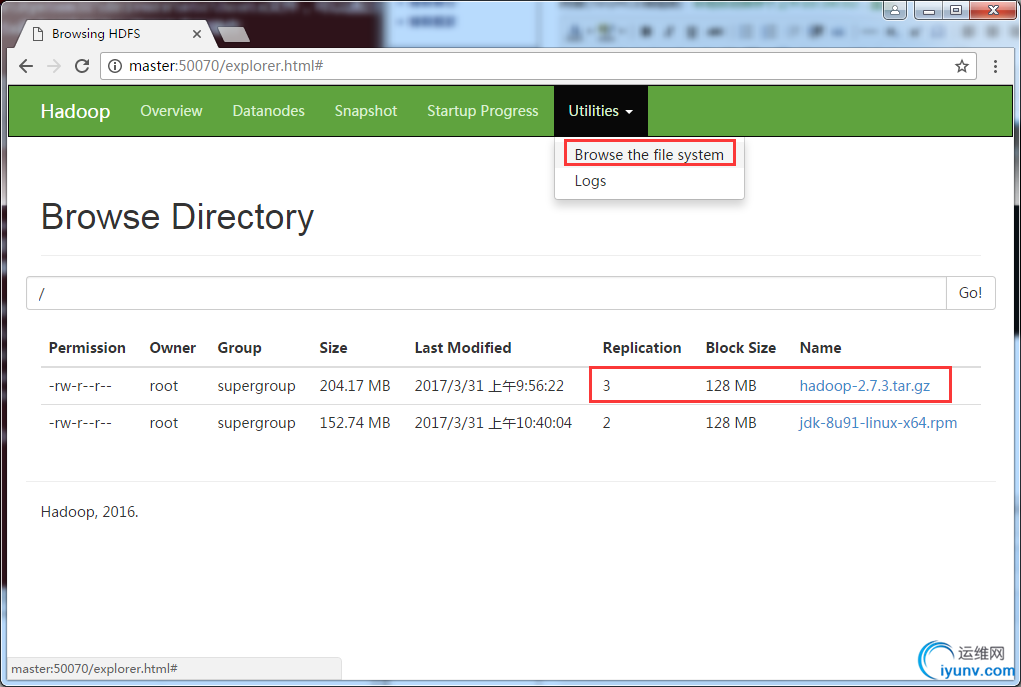Open the jdk-8u91-linux-x64.rpm file link

point(878,423)
